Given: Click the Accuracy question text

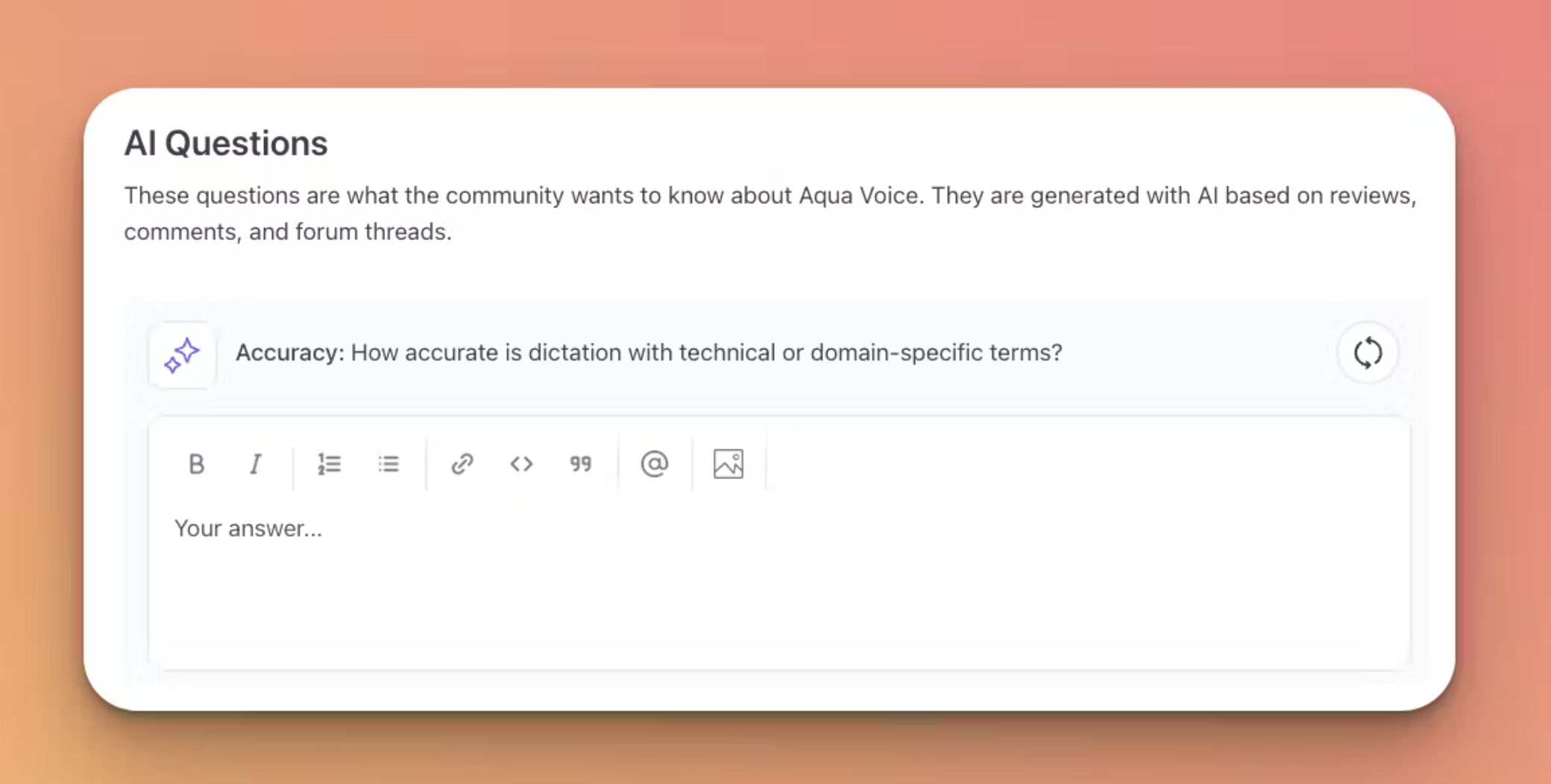Looking at the screenshot, I should 649,353.
